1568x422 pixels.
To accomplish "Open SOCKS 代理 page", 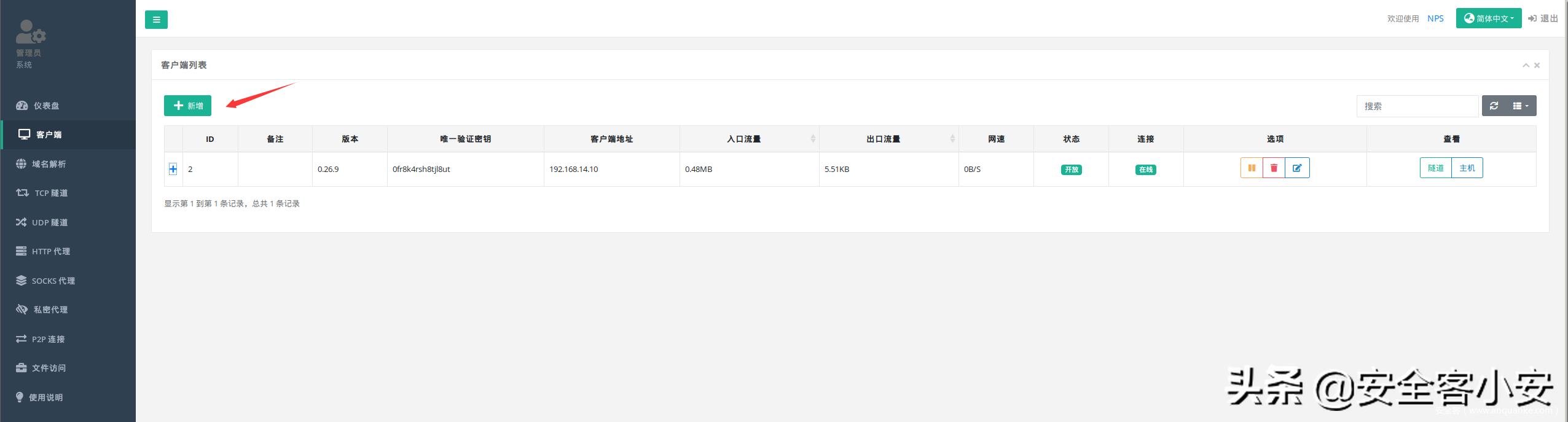I will [x=68, y=281].
